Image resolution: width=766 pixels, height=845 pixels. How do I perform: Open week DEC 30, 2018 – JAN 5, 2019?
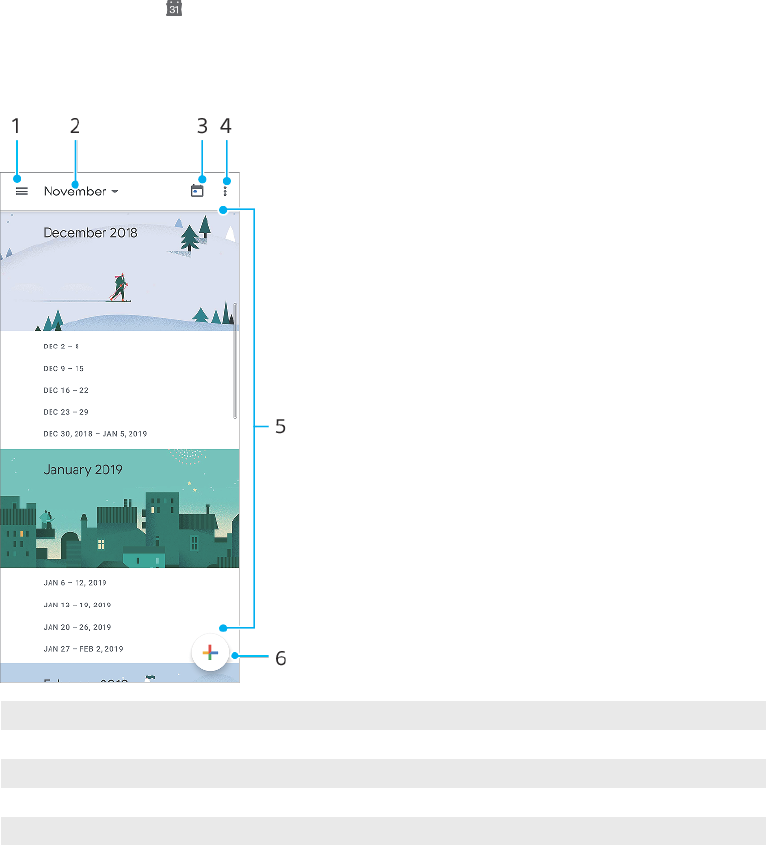(95, 433)
